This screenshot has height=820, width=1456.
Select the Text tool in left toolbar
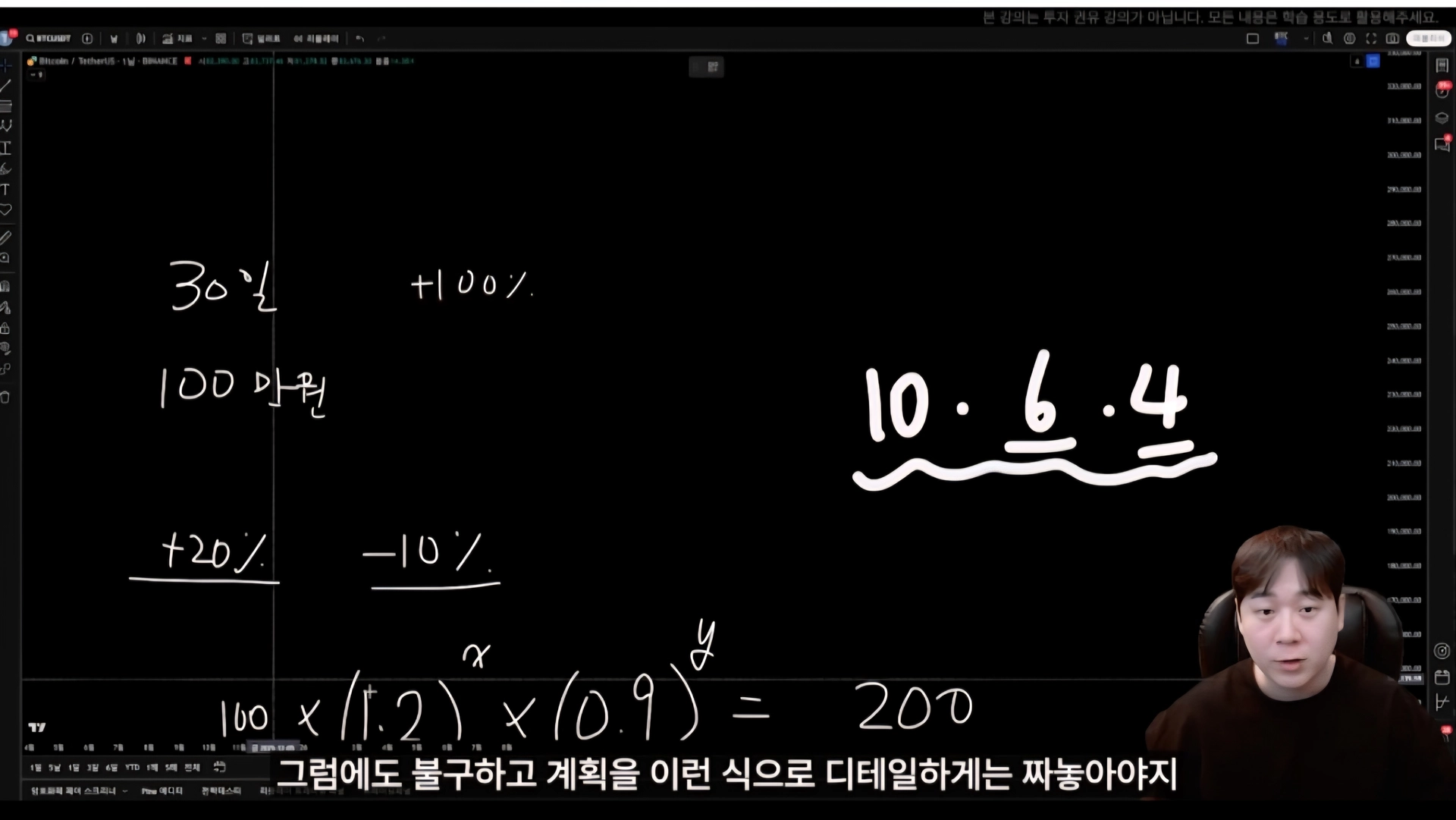coord(5,190)
